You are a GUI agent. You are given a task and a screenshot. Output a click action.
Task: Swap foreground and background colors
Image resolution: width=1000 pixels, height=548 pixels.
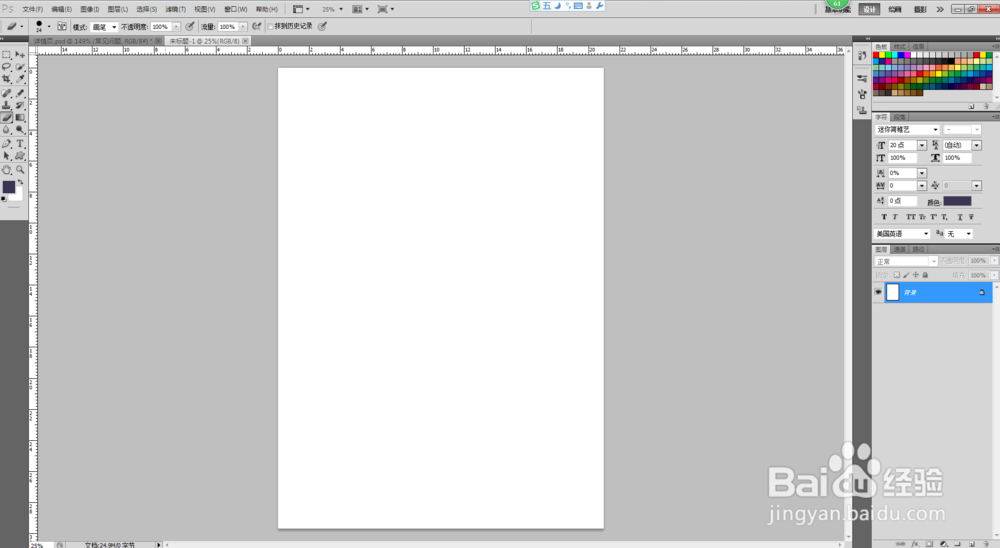tap(20, 182)
